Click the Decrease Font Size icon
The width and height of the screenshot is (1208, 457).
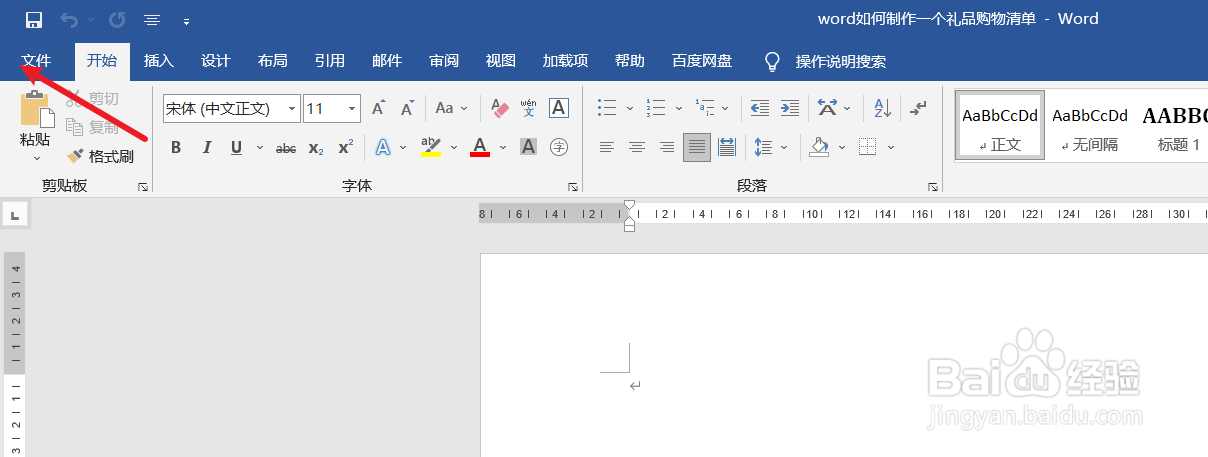click(407, 108)
